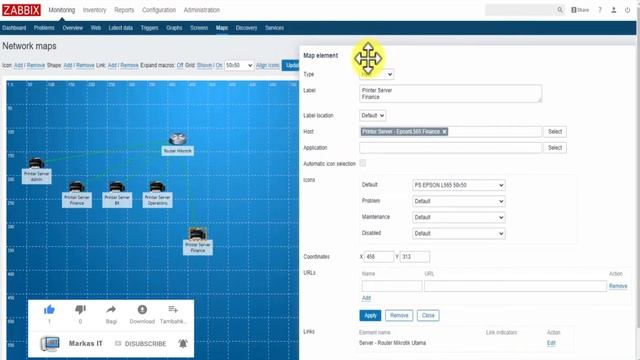Click the Link Add link
The image size is (640, 360).
(112, 65)
